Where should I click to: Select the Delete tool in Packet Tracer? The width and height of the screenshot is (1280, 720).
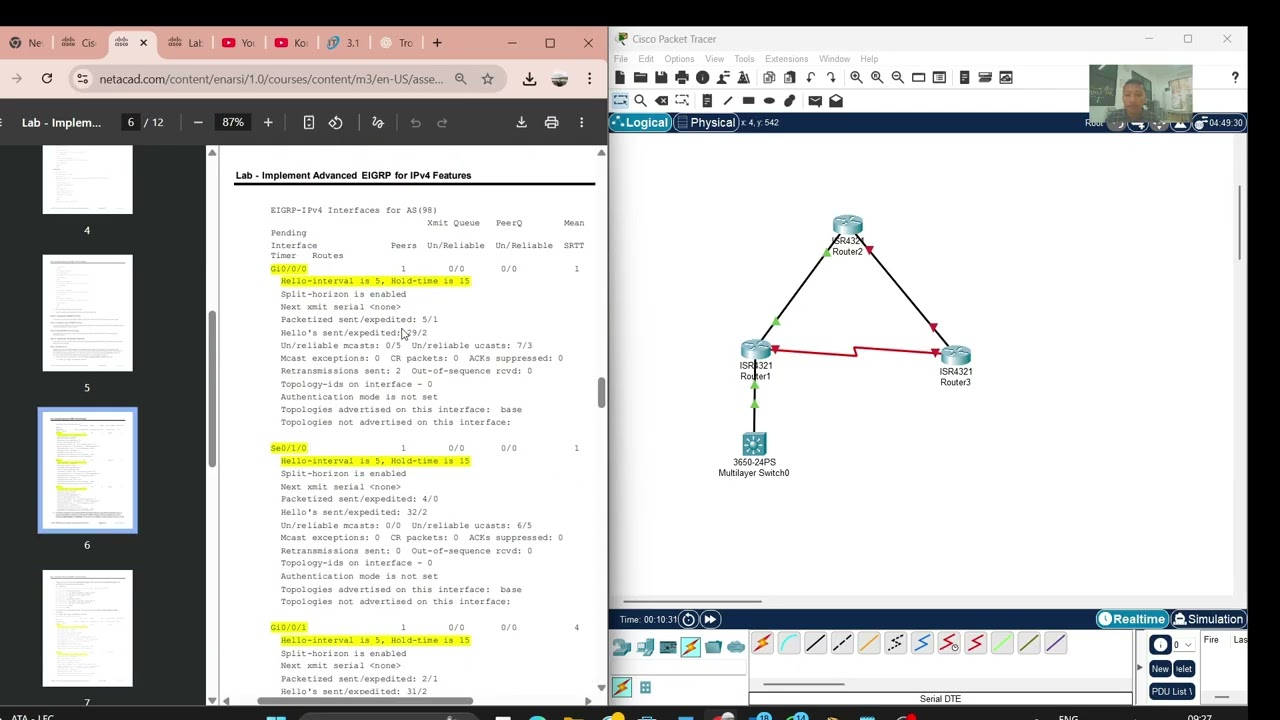click(x=661, y=100)
